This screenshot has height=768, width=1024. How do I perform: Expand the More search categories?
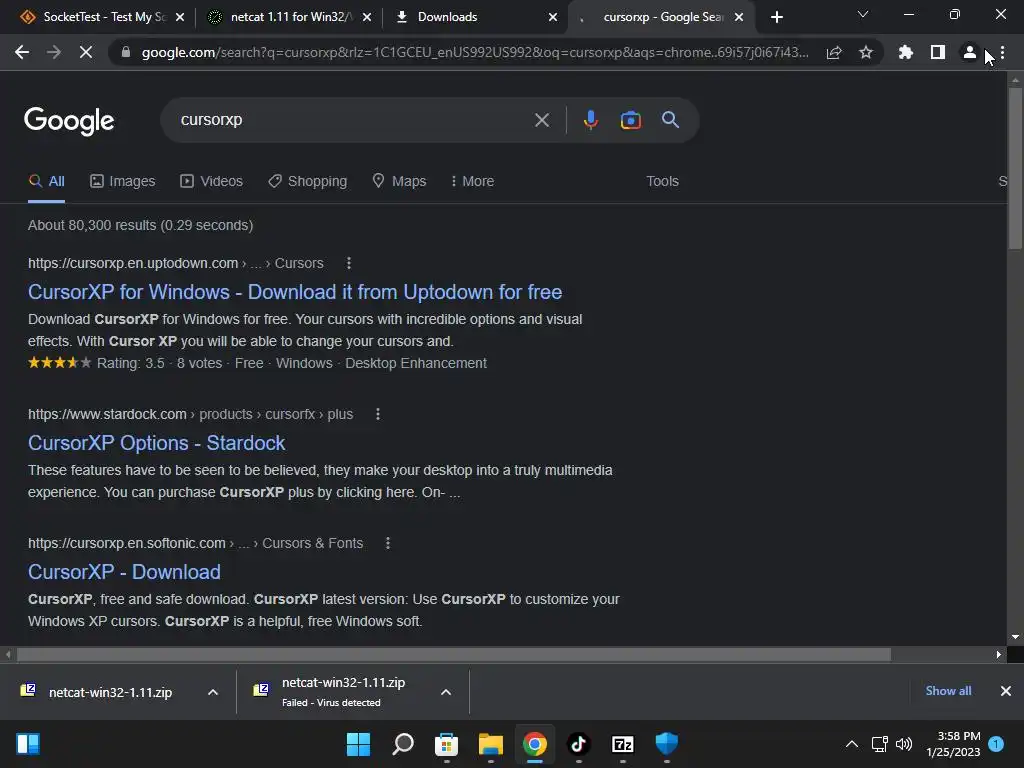click(472, 182)
